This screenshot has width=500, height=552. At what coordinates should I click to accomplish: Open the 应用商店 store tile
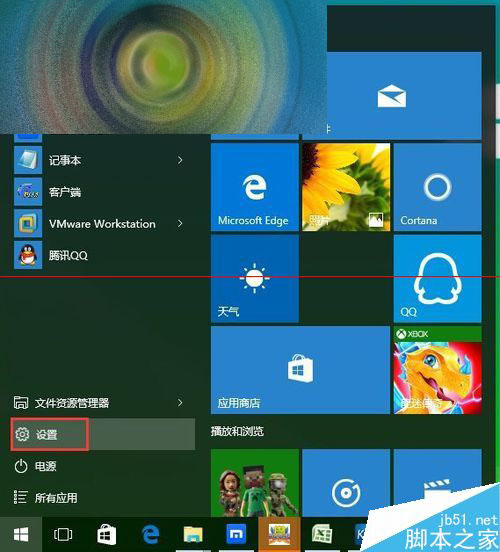(x=300, y=370)
